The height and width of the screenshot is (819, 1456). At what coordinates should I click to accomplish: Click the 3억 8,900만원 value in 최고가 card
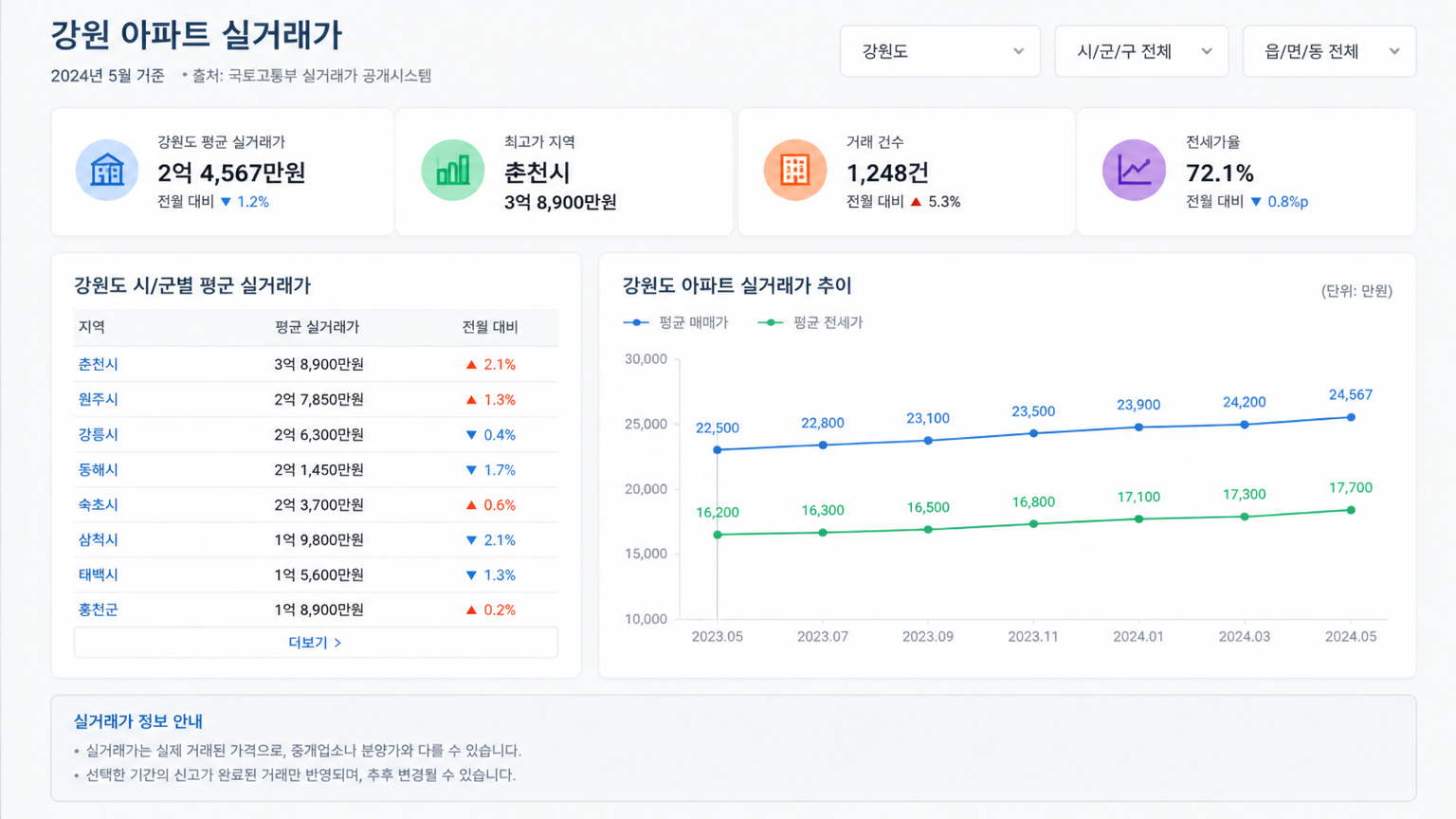click(560, 202)
